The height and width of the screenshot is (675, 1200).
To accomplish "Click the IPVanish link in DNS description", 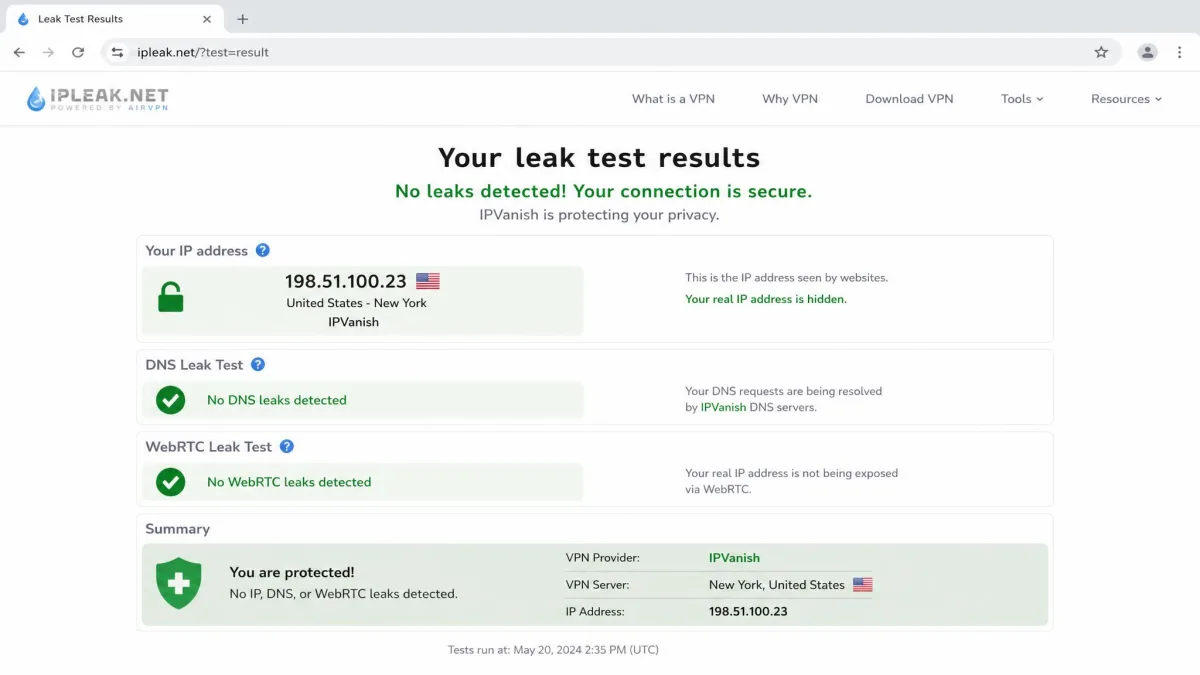I will pyautogui.click(x=723, y=408).
